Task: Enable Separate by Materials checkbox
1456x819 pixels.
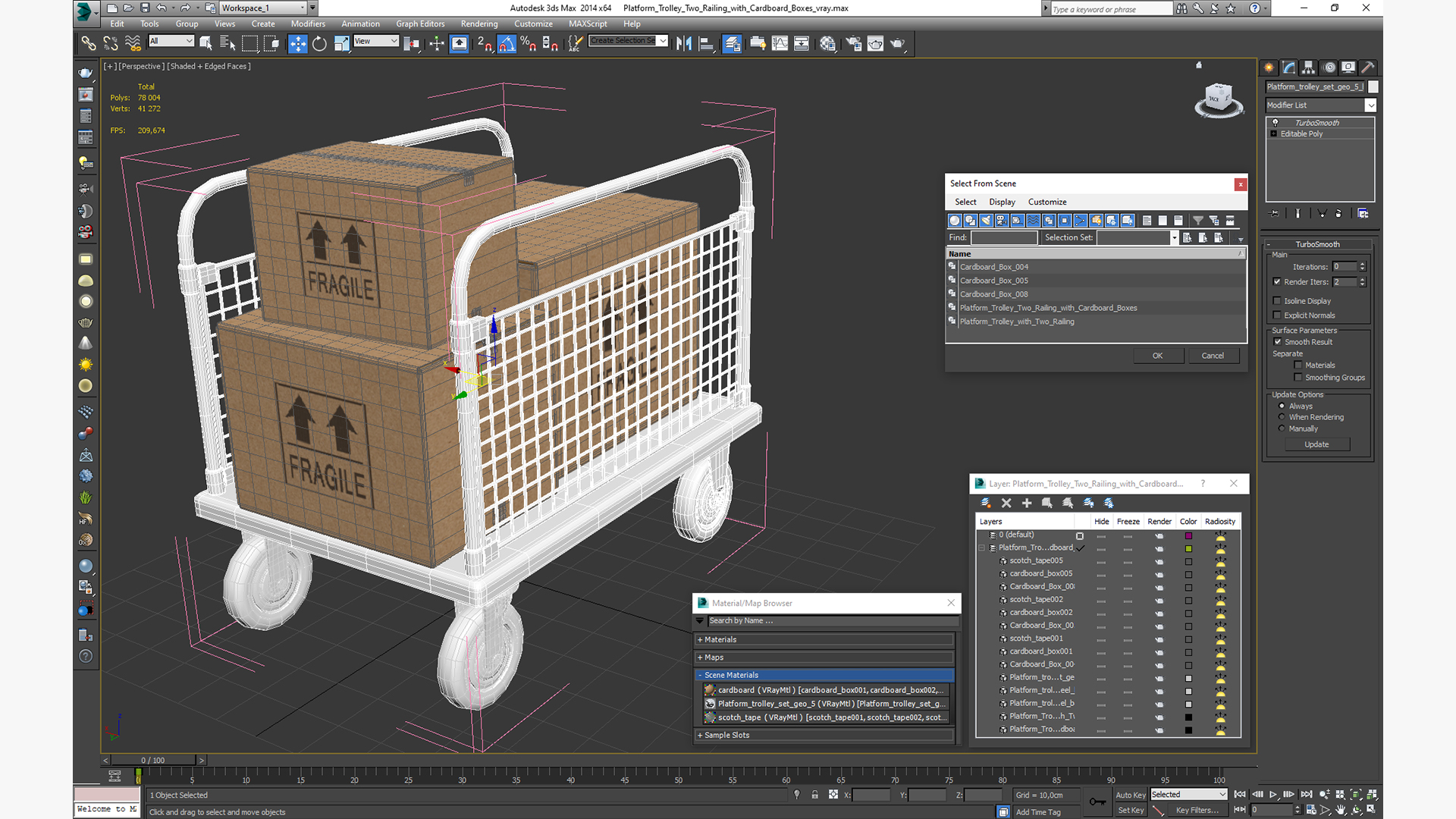Action: tap(1298, 366)
